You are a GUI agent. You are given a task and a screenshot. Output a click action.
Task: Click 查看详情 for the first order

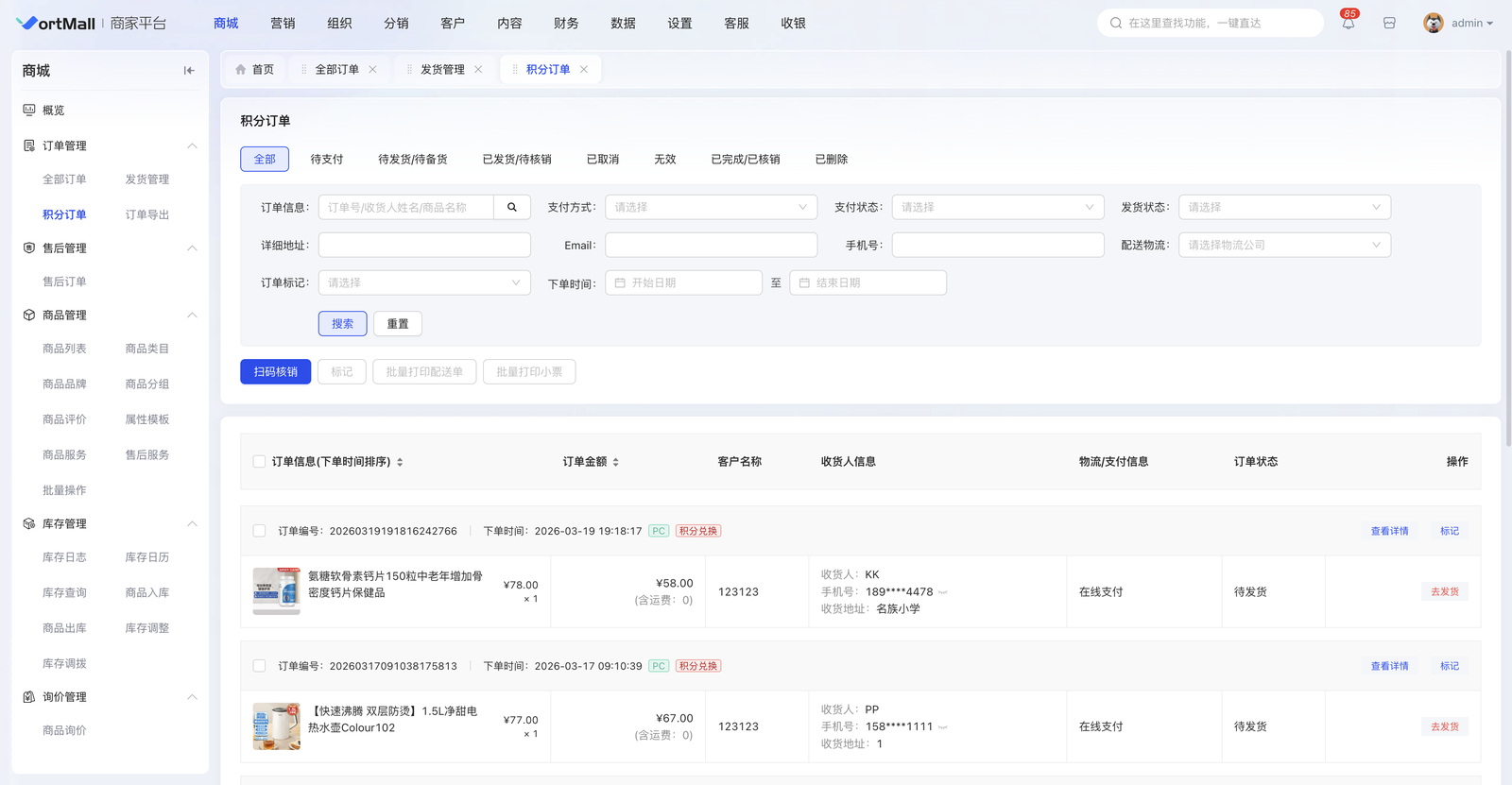click(x=1389, y=531)
